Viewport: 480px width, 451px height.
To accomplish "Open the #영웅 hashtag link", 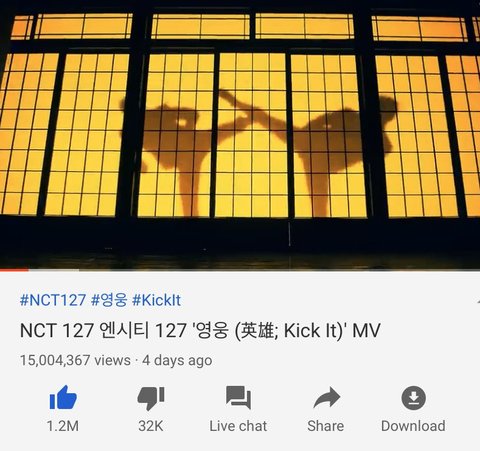I will pos(109,300).
